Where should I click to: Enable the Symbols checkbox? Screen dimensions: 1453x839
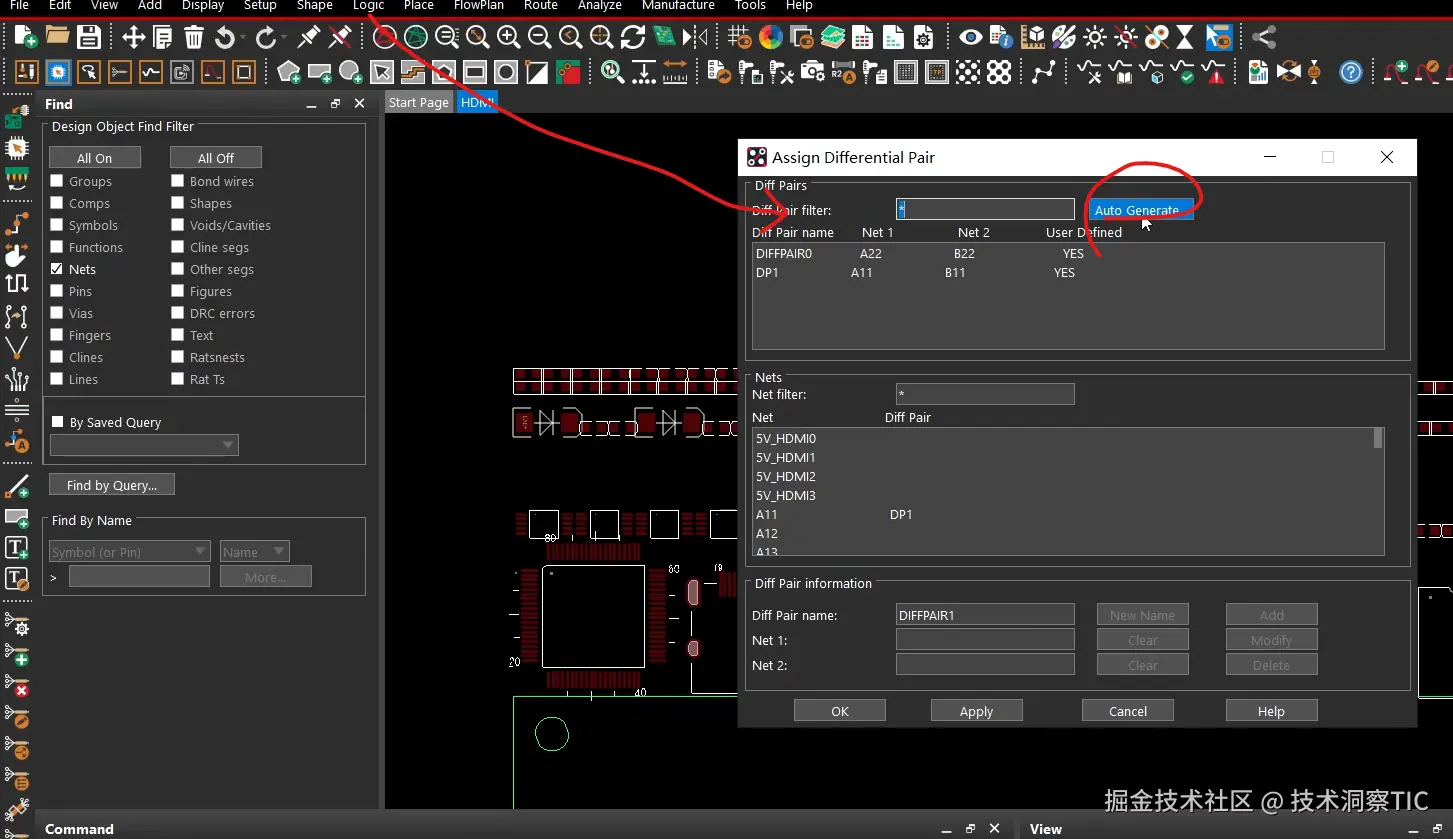pos(57,225)
